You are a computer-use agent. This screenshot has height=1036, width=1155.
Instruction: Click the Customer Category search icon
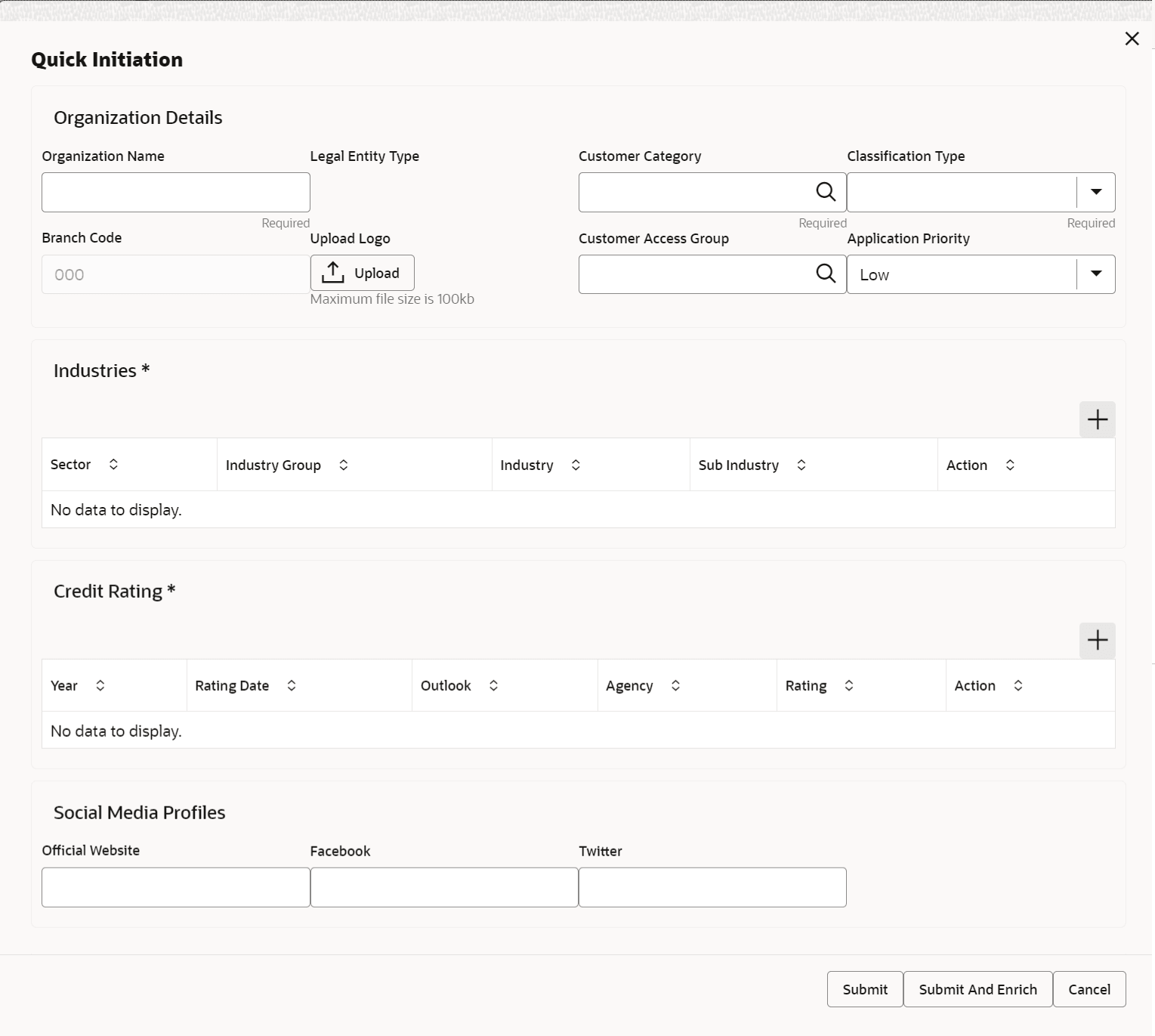pyautogui.click(x=826, y=192)
